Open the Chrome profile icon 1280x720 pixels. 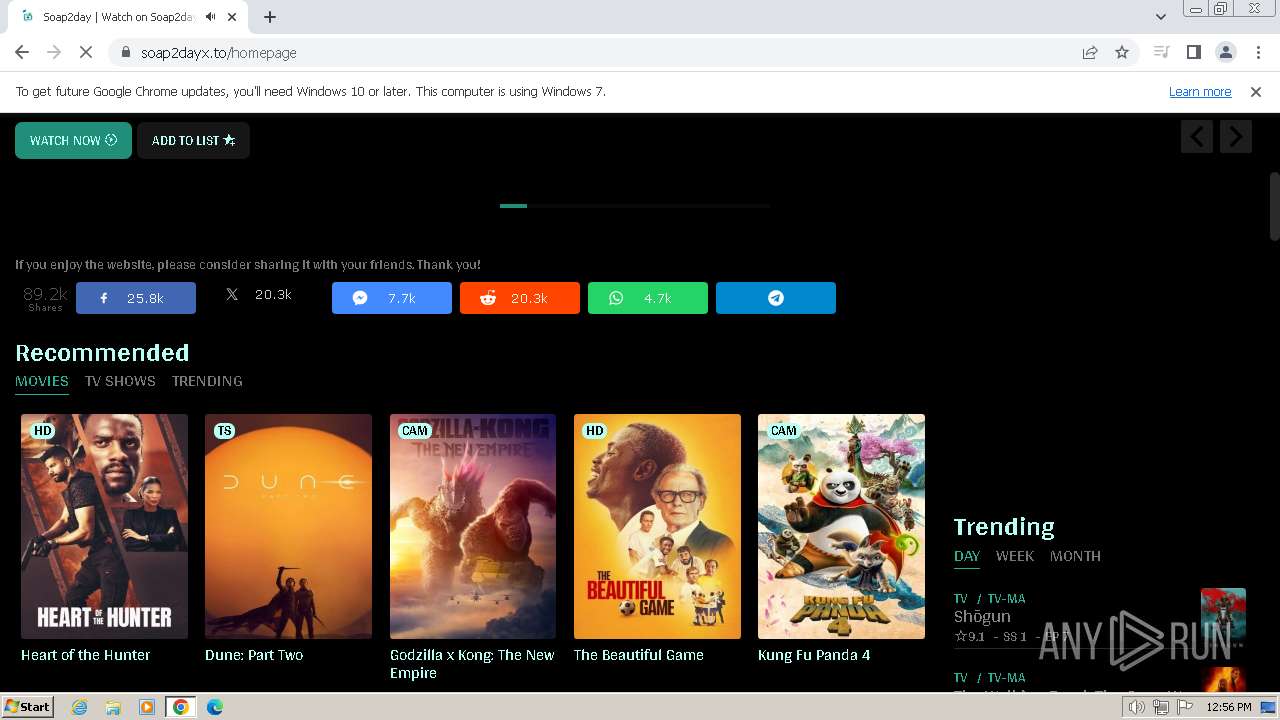coord(1225,52)
